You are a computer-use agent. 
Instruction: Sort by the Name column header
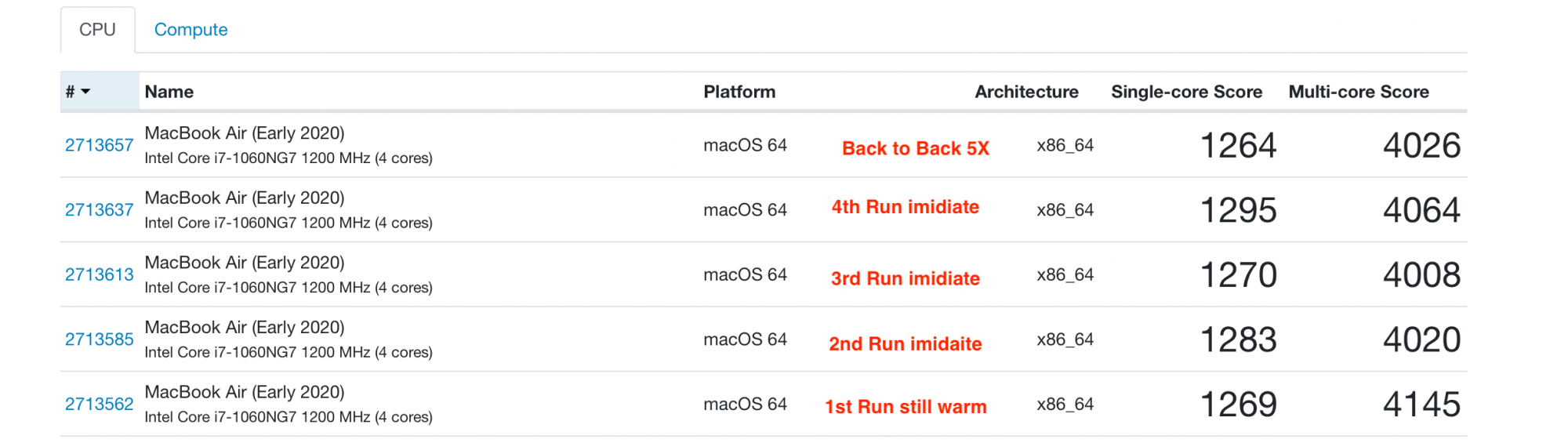(169, 92)
